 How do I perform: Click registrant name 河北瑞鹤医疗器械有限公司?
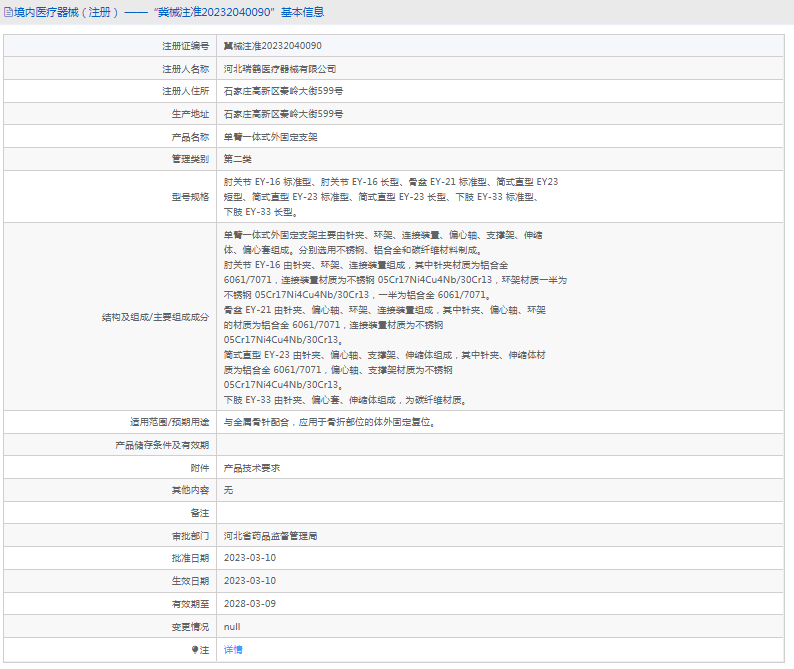[280, 69]
